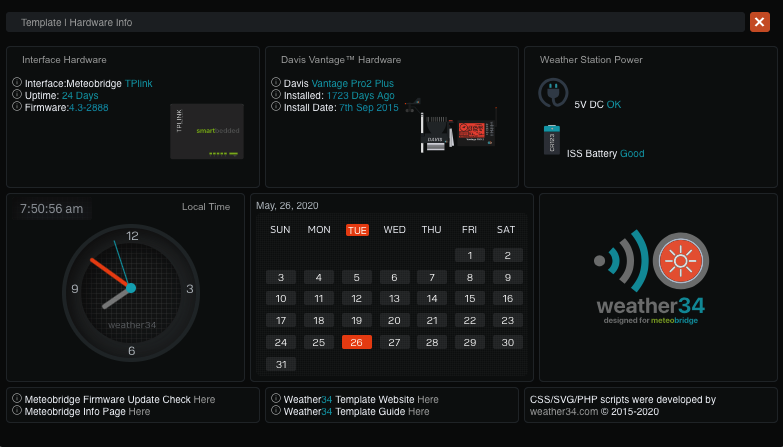
Task: Select day 5 in the calendar
Action: point(357,277)
